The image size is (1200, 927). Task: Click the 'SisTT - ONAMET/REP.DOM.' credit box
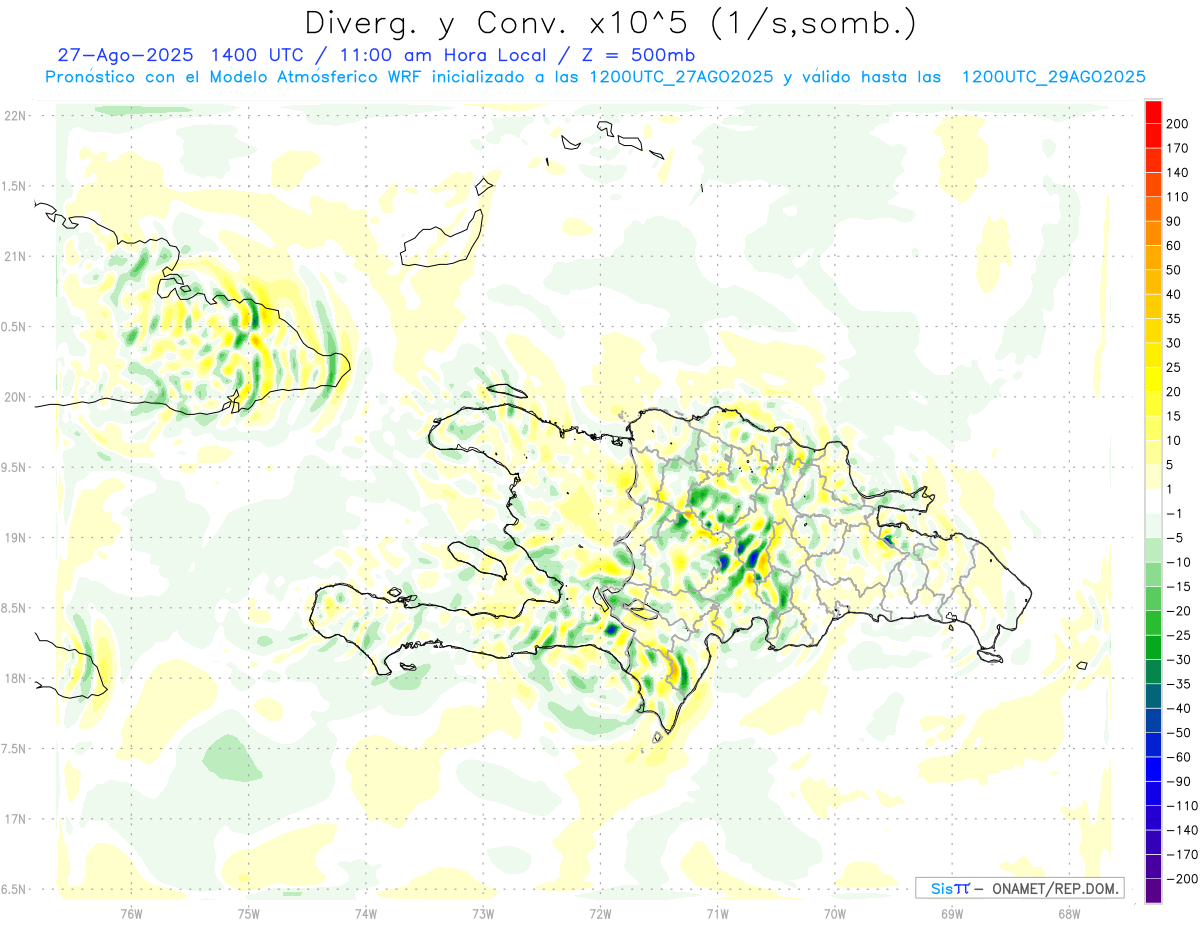pos(1019,888)
